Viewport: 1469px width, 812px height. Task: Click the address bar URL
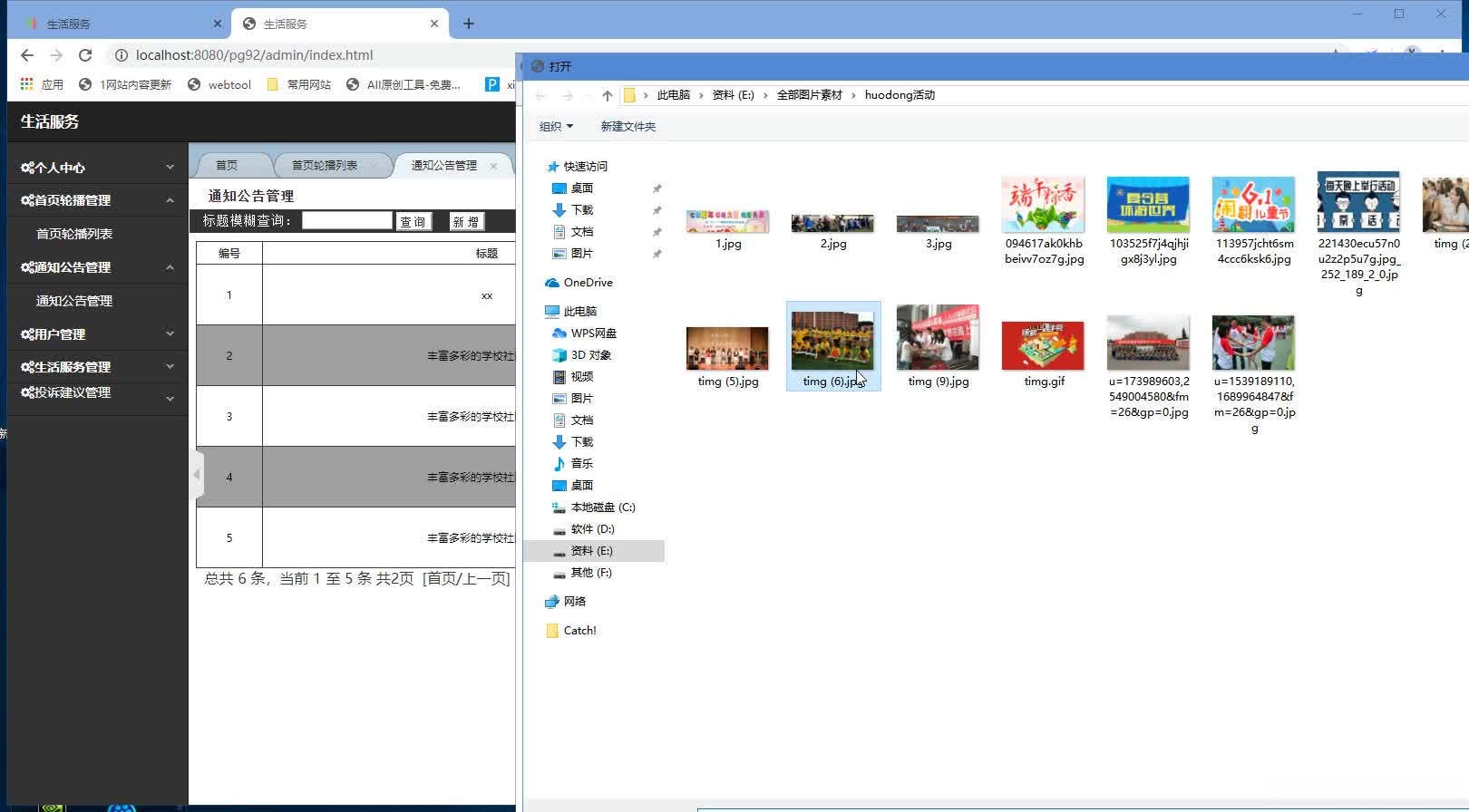(254, 55)
